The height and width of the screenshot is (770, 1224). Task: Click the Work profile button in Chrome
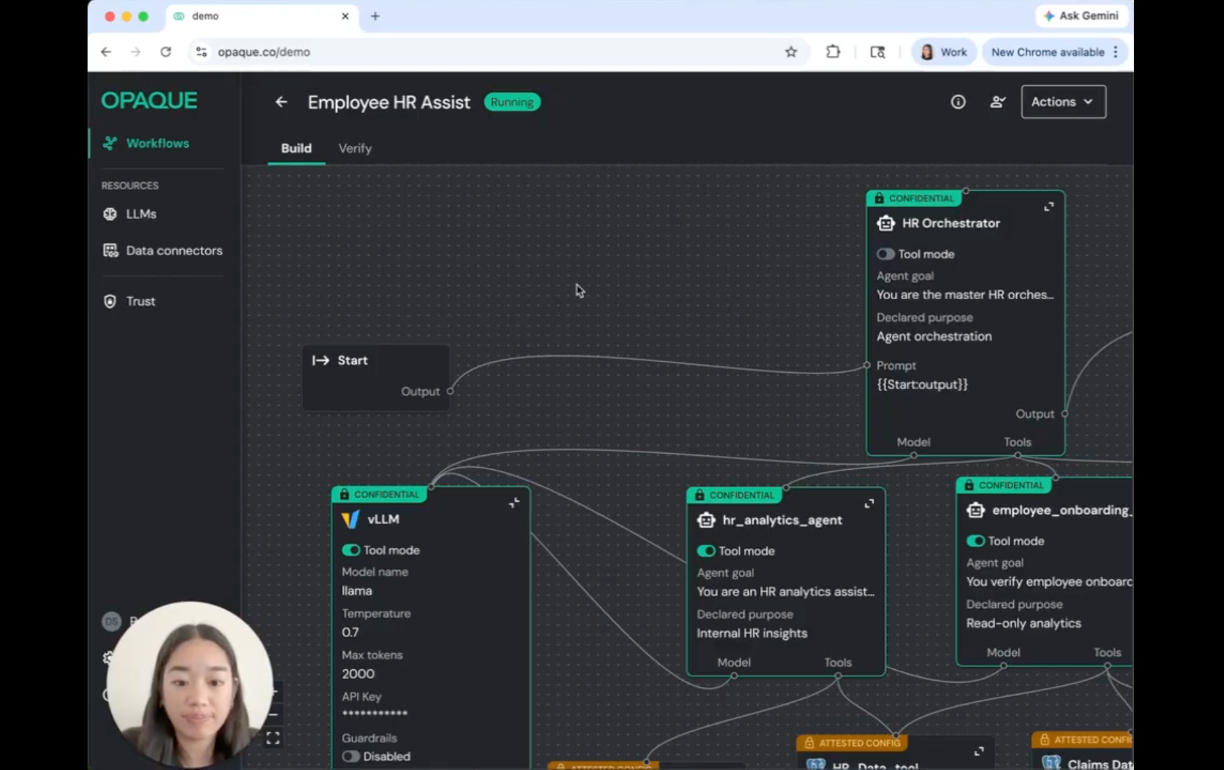pos(943,52)
